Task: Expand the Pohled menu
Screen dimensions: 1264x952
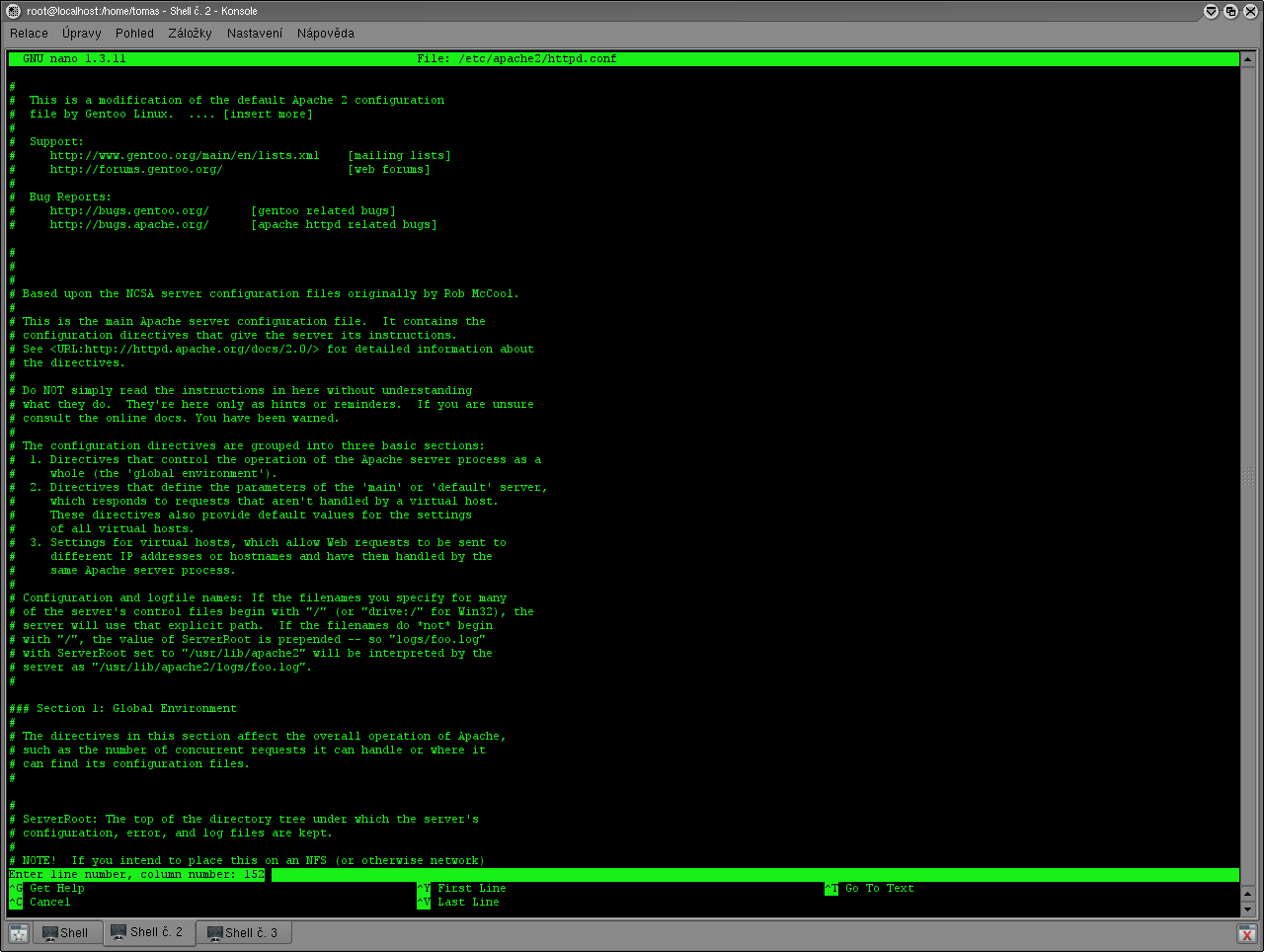Action: [134, 34]
